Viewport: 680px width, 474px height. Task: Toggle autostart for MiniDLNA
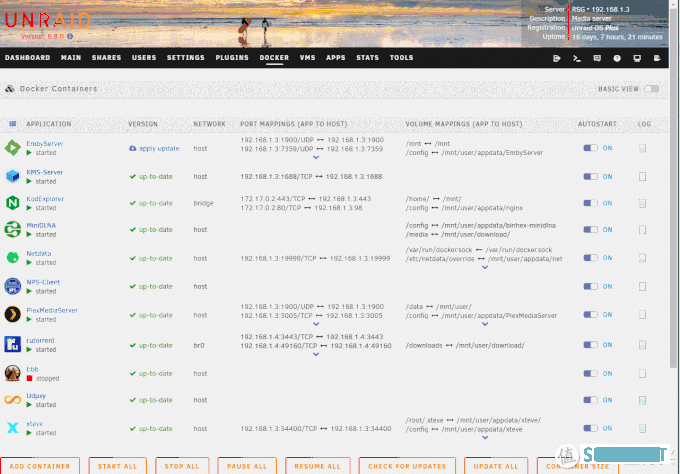click(x=590, y=229)
